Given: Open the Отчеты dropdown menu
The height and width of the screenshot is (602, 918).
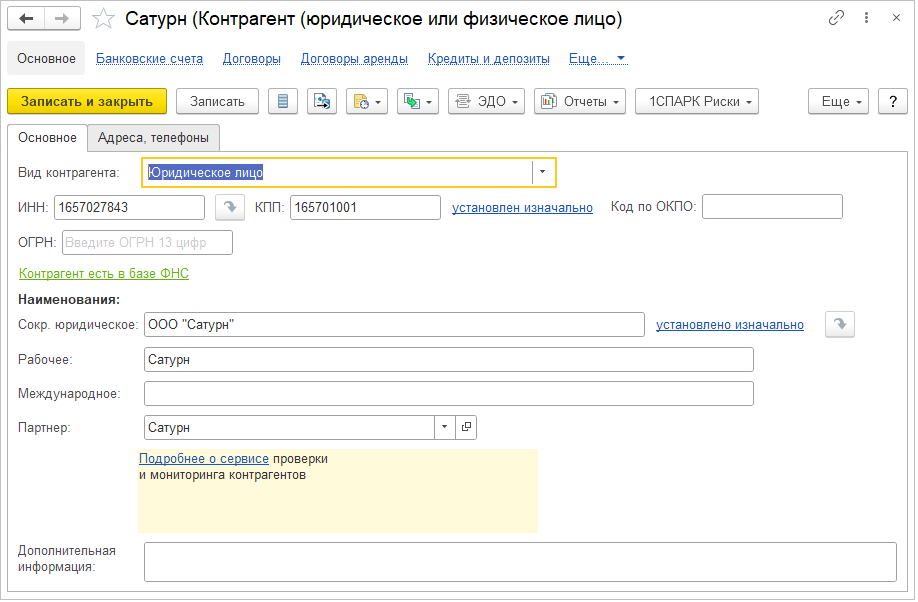Looking at the screenshot, I should click(579, 101).
